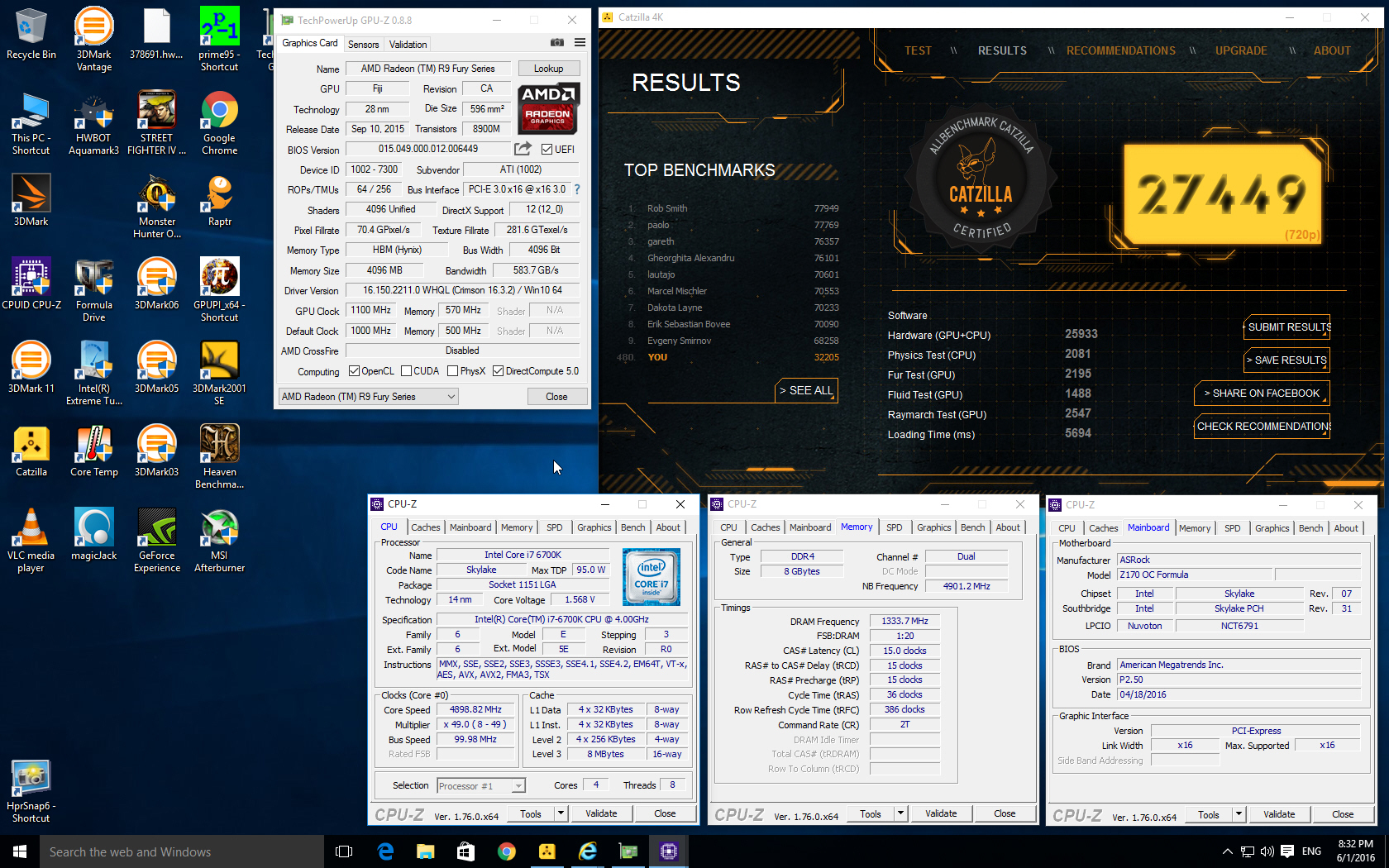Click Validate in CPU-Z Memory window

(941, 813)
